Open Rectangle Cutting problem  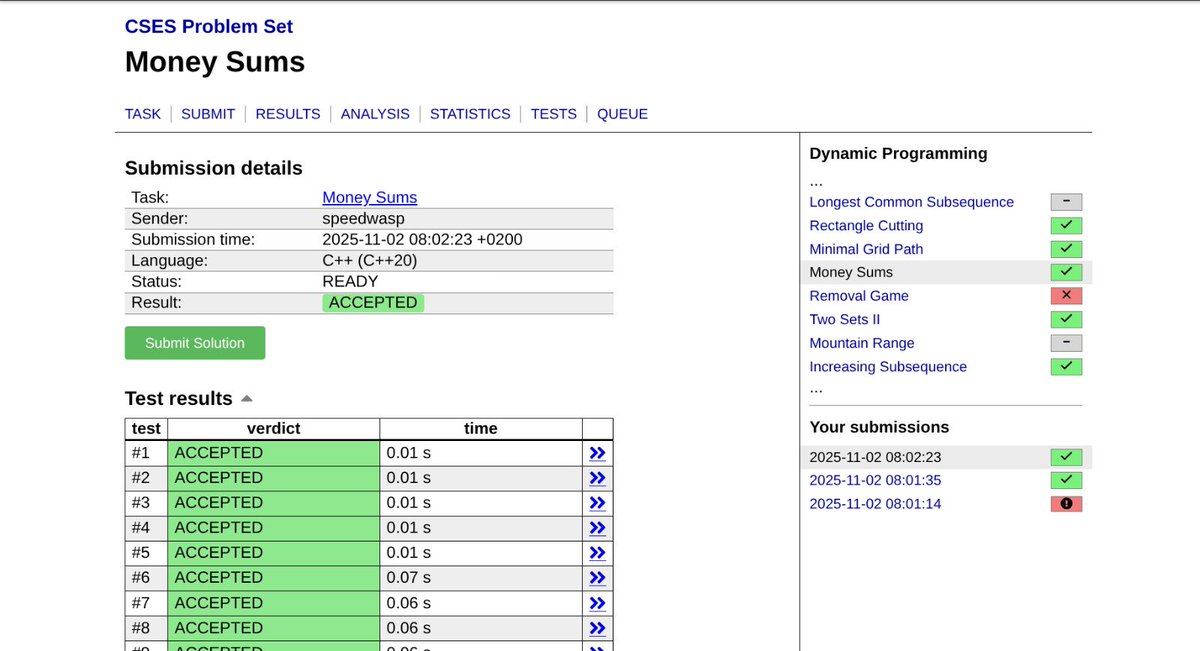point(866,226)
